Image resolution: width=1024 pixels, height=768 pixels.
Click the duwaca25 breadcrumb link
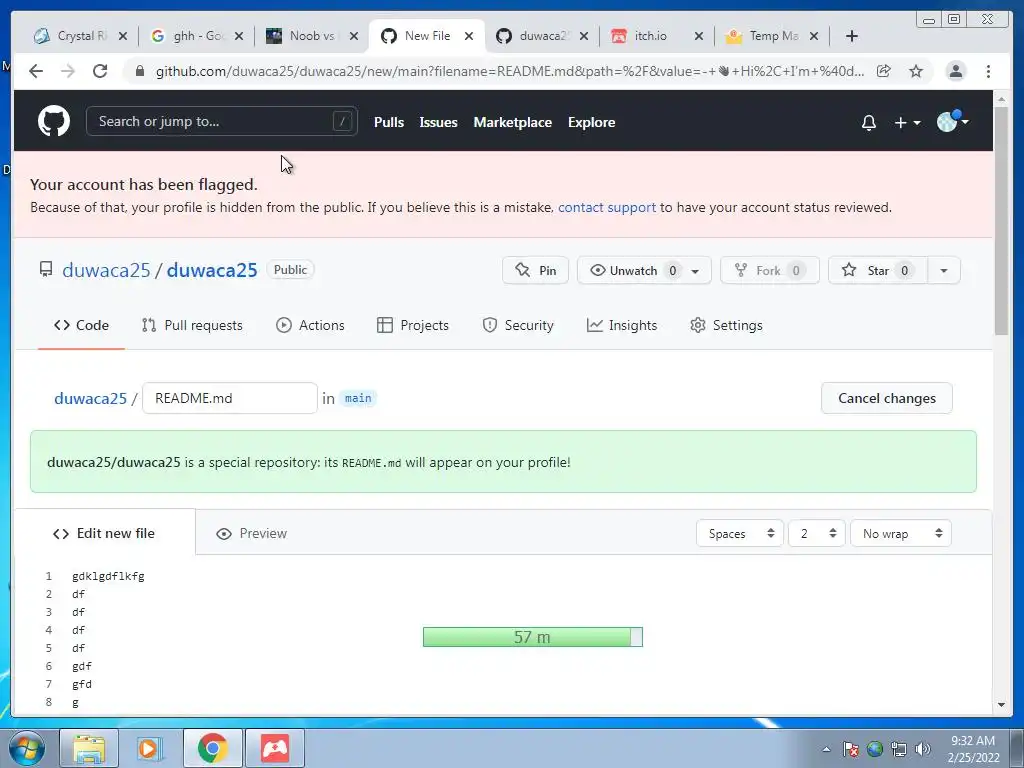point(90,398)
